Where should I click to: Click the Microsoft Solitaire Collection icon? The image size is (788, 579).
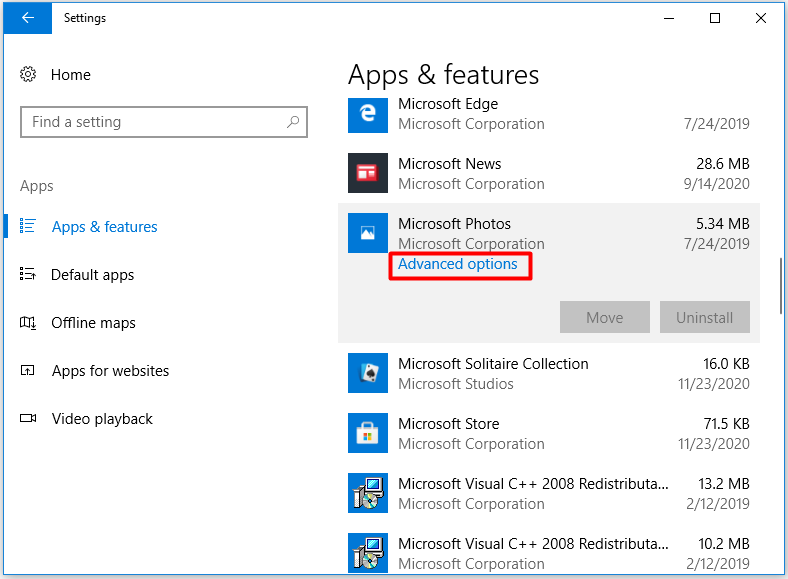click(x=368, y=373)
